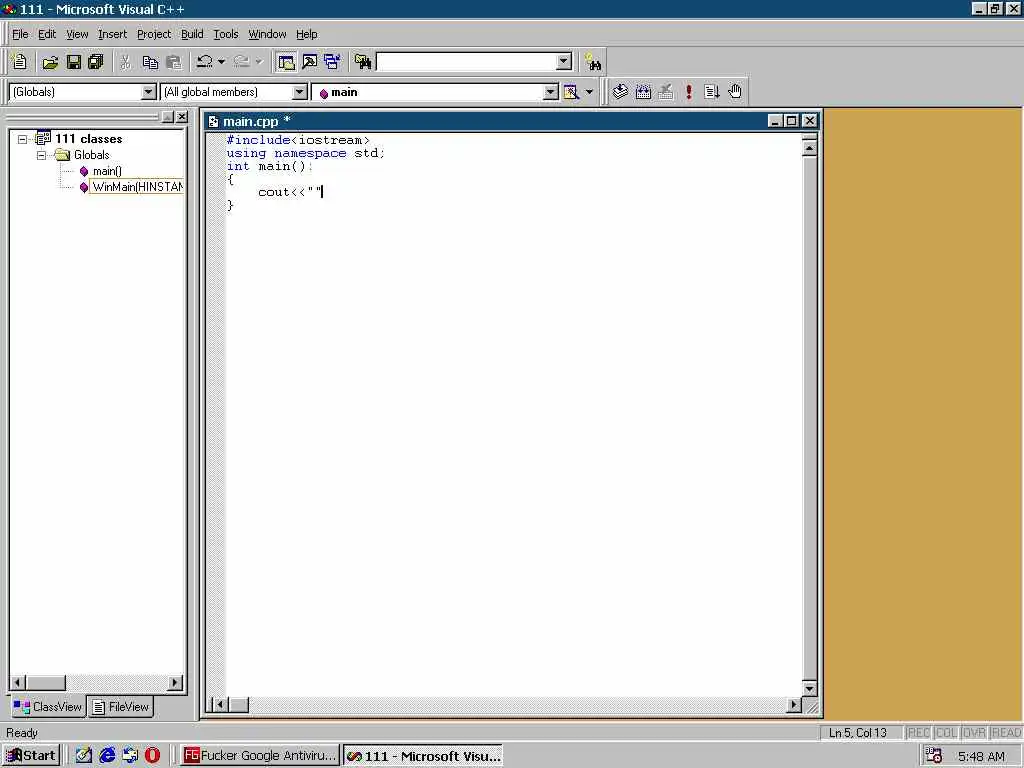
Task: Click the Compile icon in build toolbar
Action: (x=620, y=91)
